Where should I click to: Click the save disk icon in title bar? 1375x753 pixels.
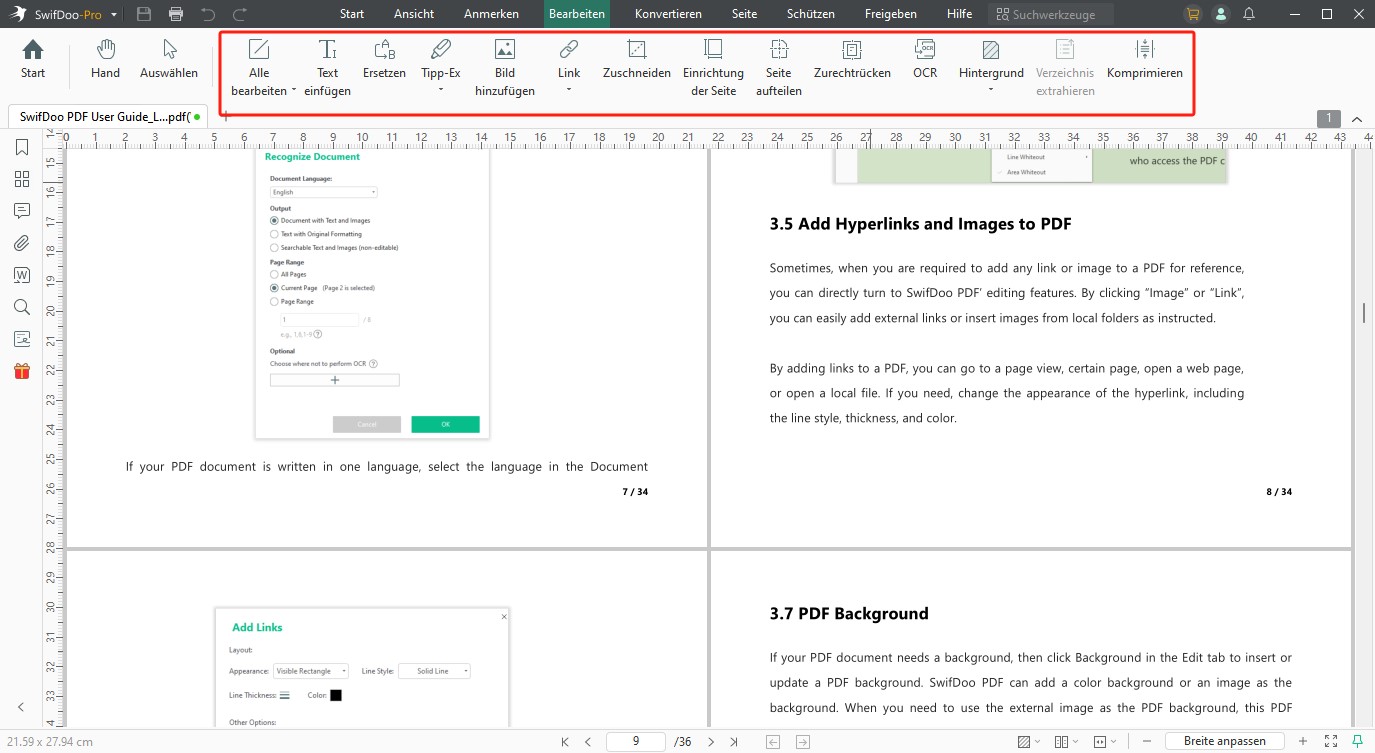point(144,14)
